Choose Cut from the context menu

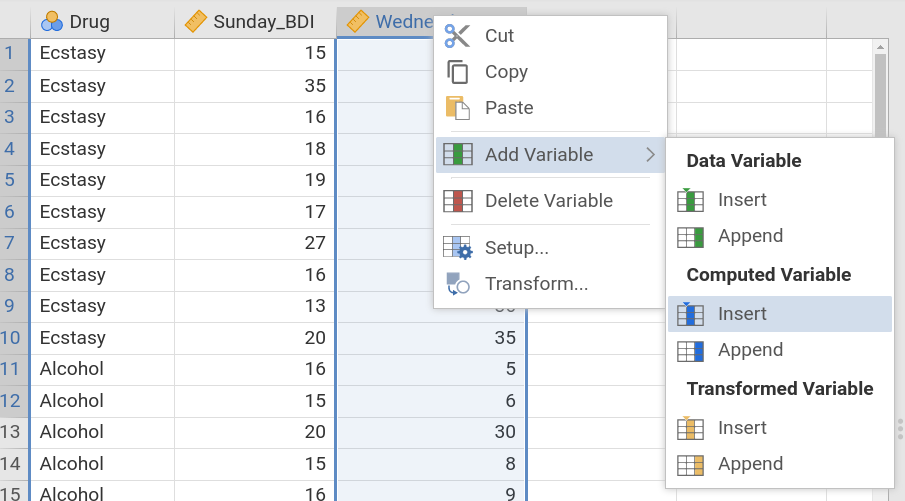pos(551,36)
